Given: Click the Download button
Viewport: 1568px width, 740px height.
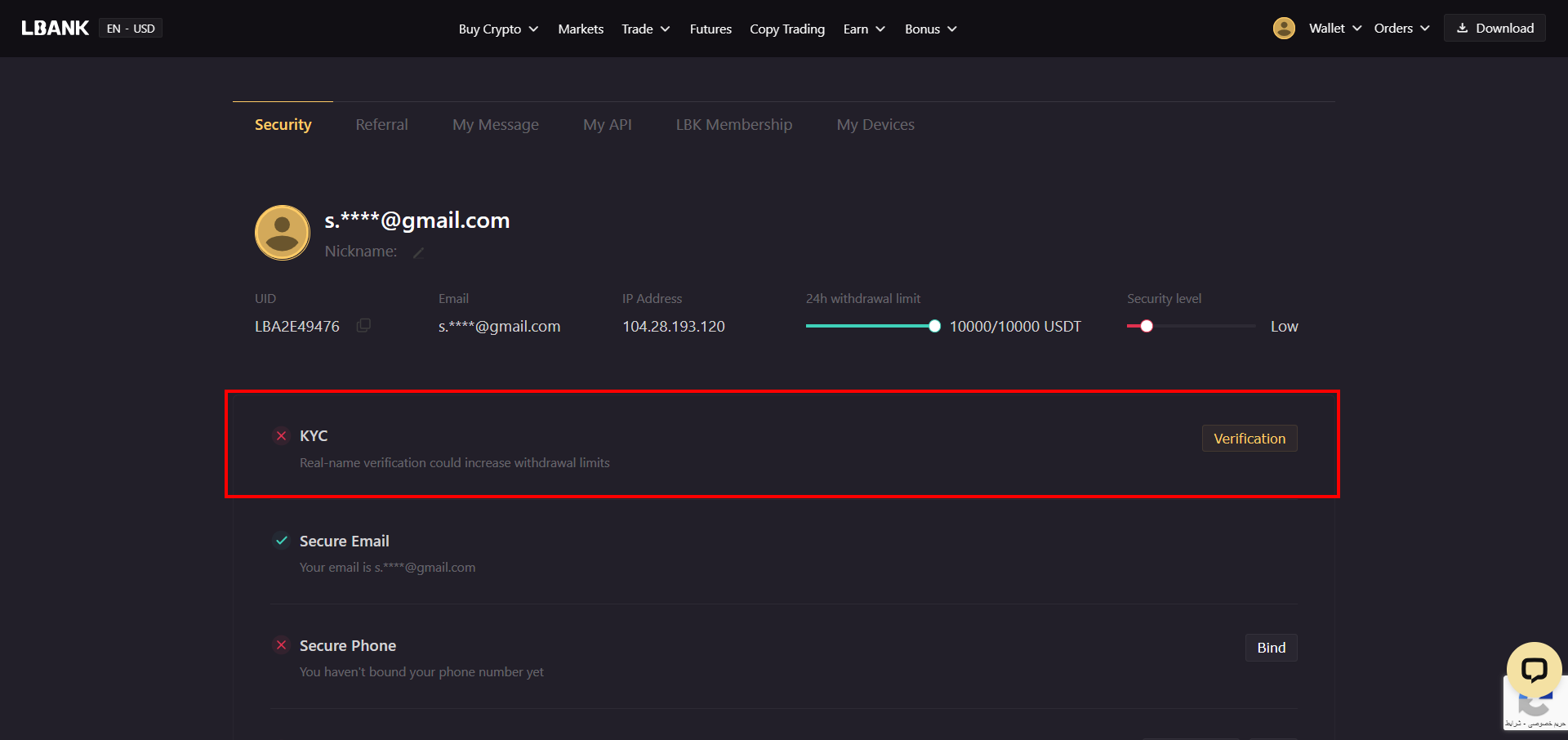Looking at the screenshot, I should (x=1494, y=28).
